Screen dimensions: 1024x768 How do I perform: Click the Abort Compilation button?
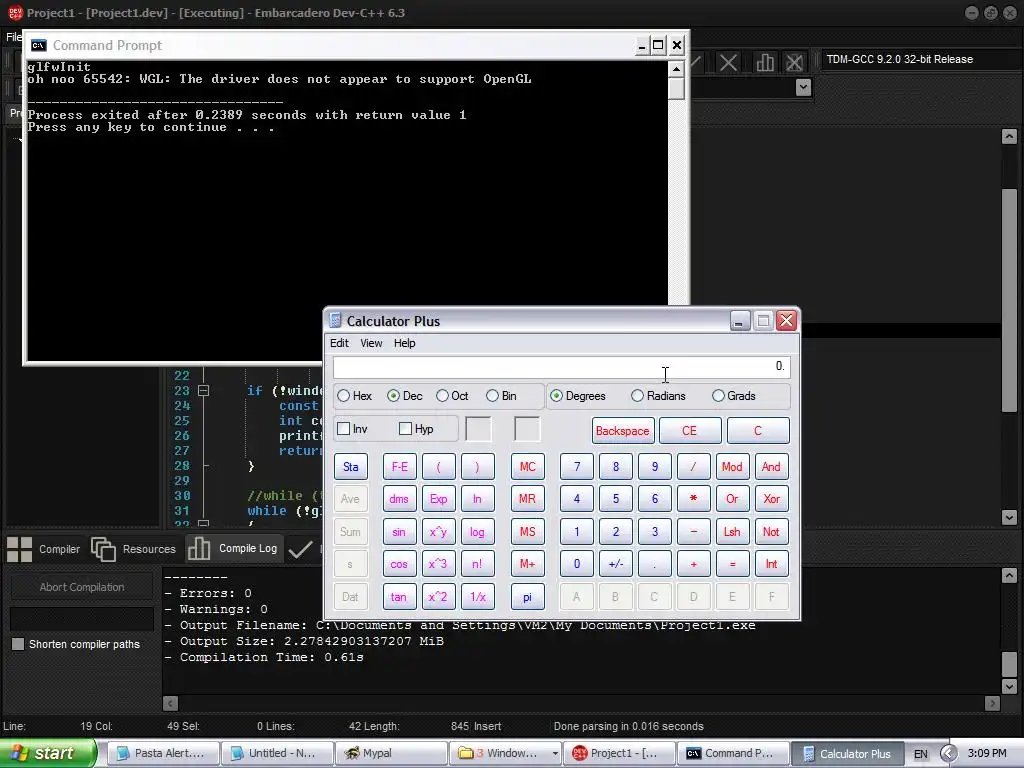point(82,587)
